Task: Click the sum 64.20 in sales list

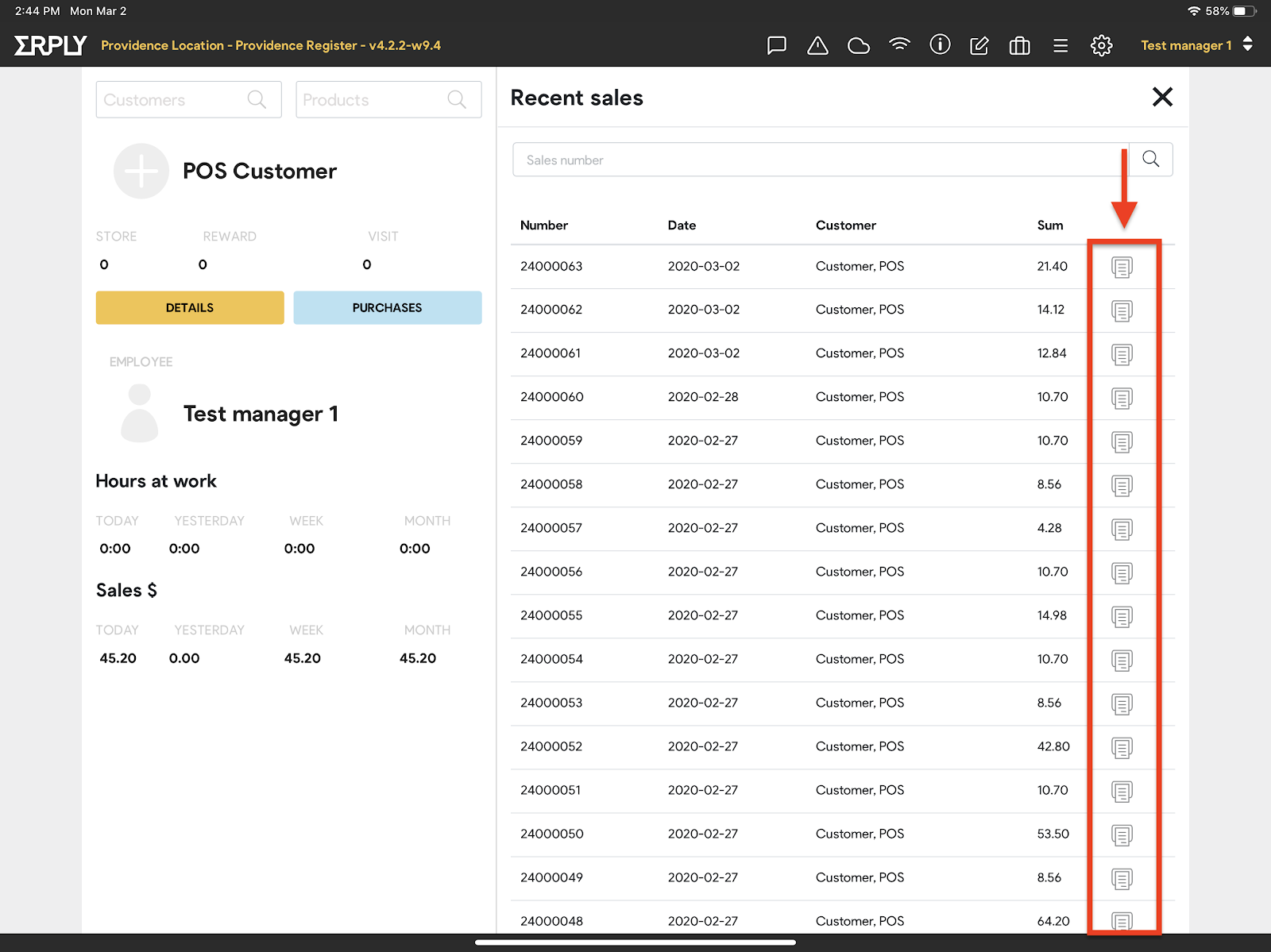Action: pyautogui.click(x=1053, y=921)
